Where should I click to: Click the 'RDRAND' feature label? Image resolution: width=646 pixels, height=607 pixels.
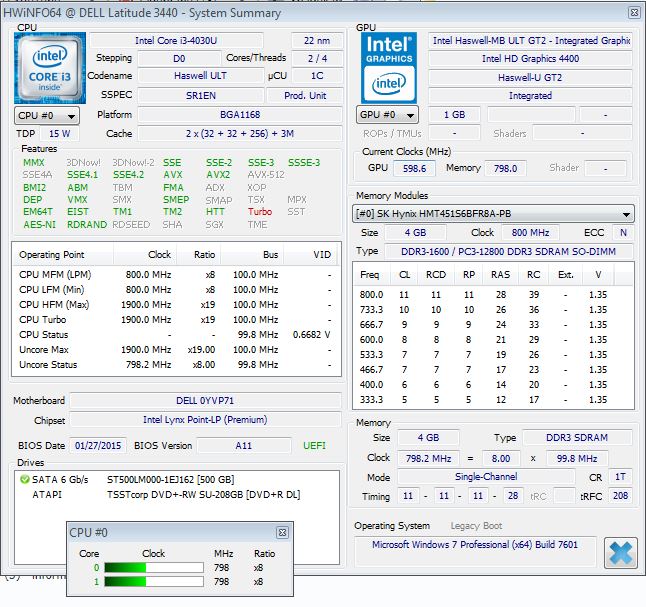[87, 225]
